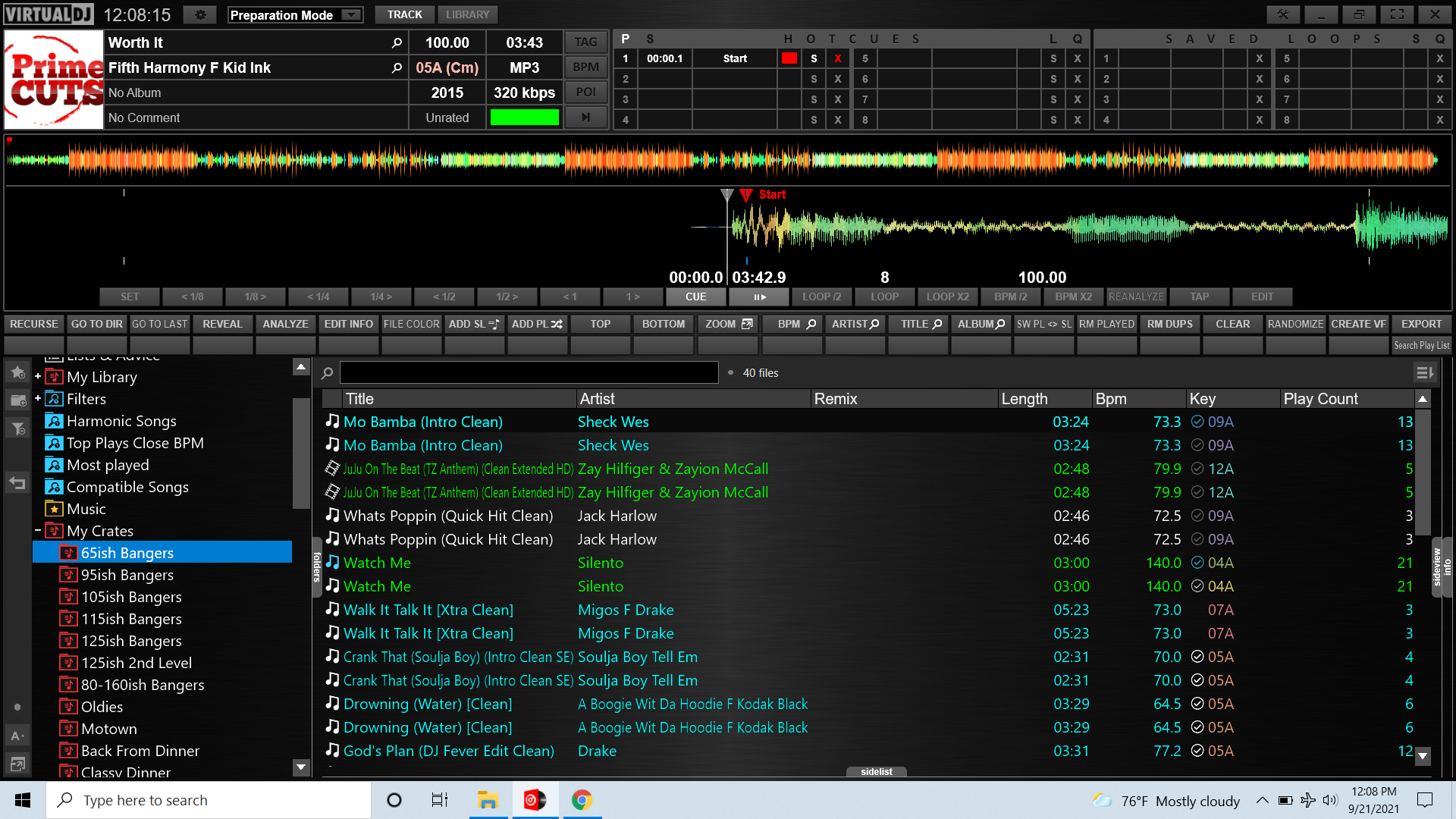Click the add virtual folder sidebar icon

(x=17, y=400)
